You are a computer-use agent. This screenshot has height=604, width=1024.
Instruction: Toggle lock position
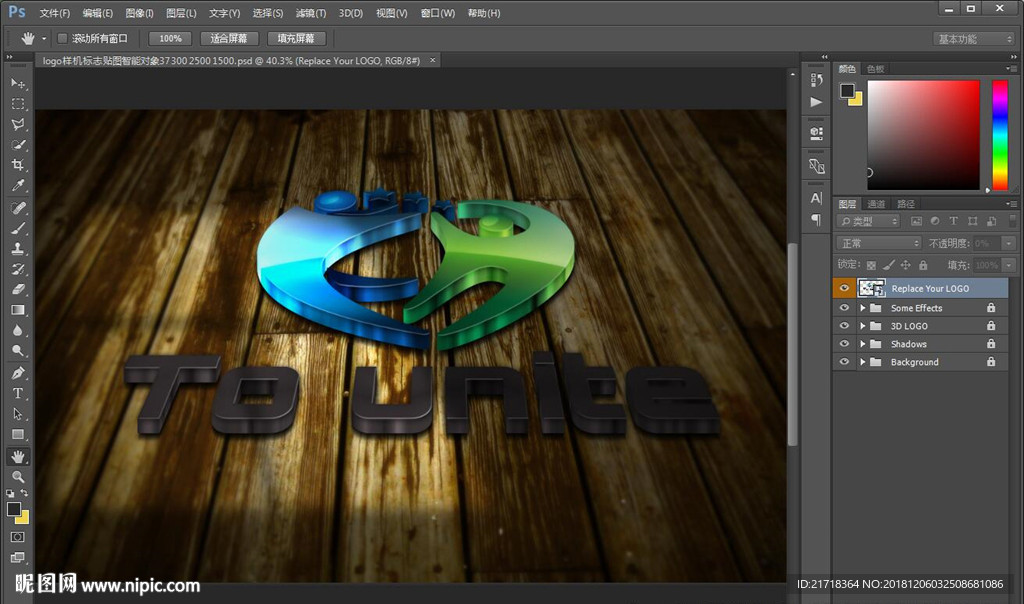[905, 265]
